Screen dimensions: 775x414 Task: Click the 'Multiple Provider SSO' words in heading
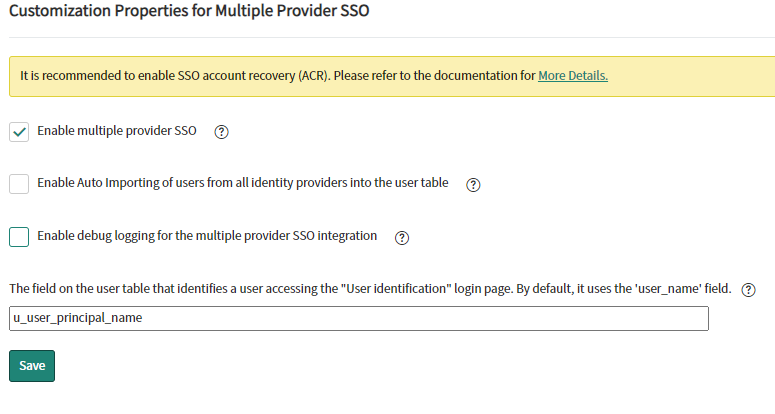click(292, 10)
